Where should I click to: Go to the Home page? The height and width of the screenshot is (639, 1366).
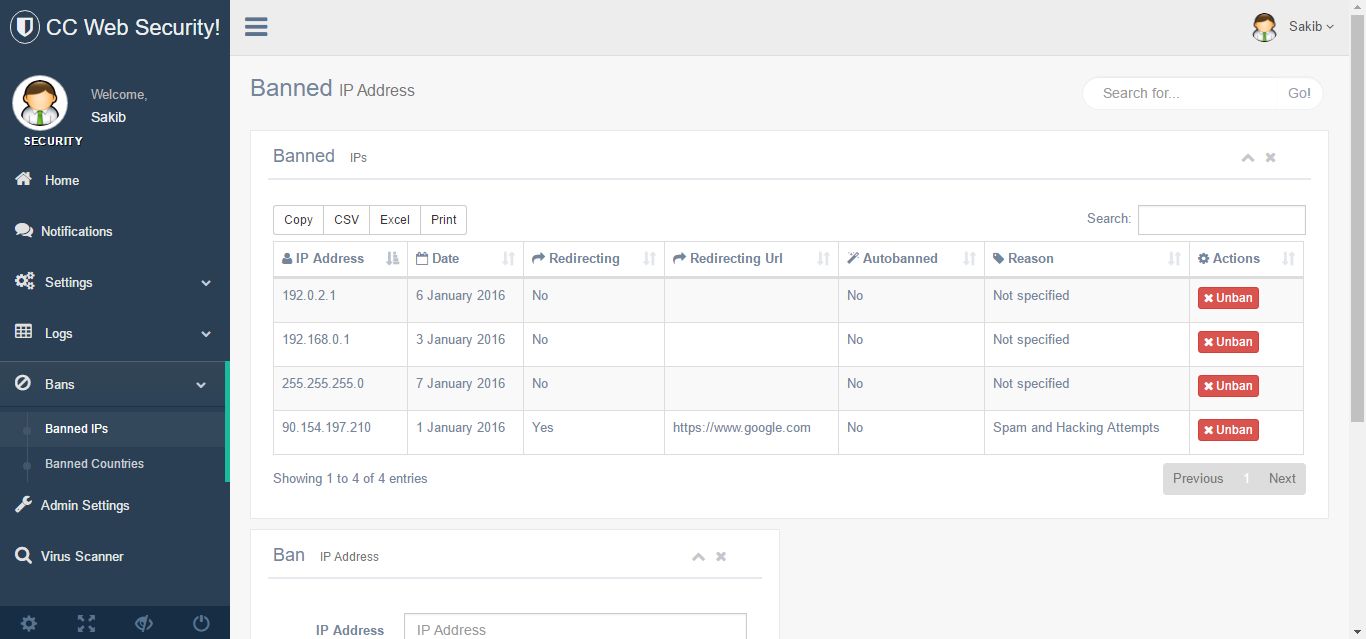click(x=61, y=180)
